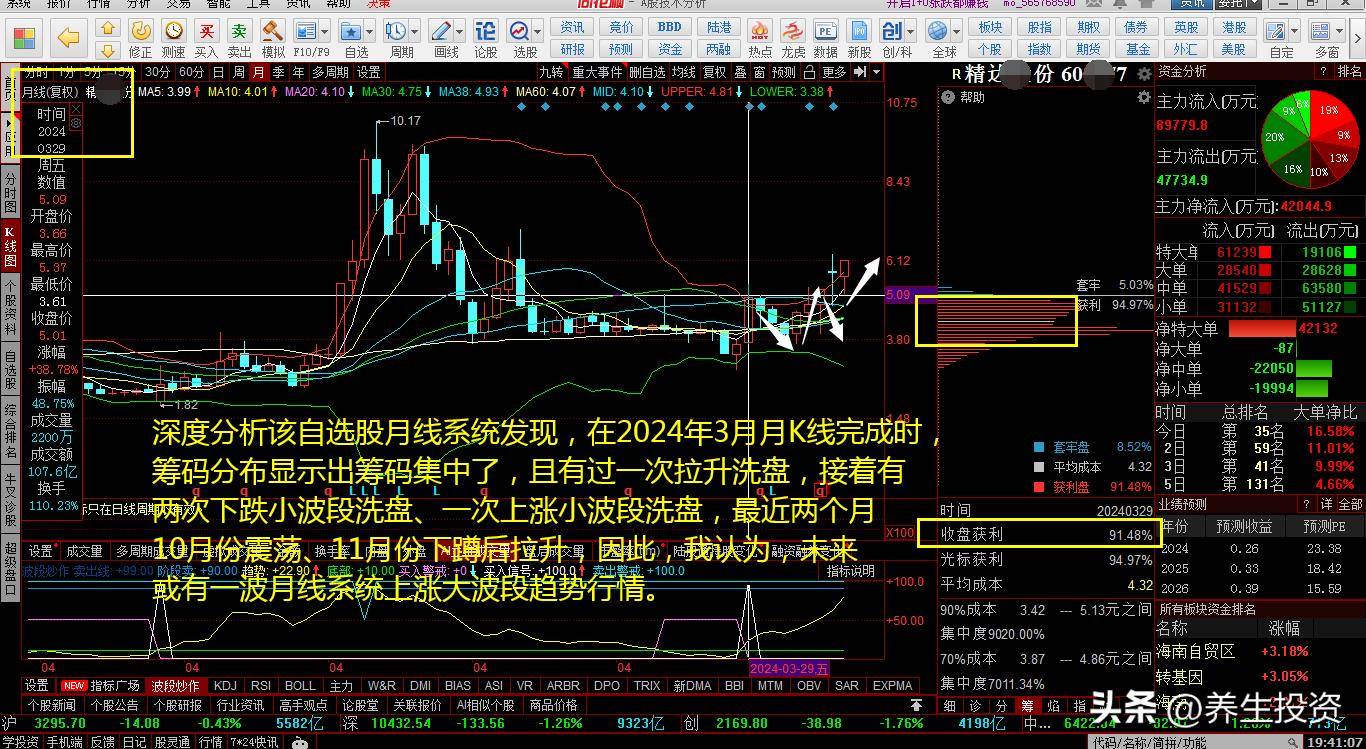Toggle the 叠 overlay chart option
This screenshot has height=749, width=1366.
click(x=740, y=72)
